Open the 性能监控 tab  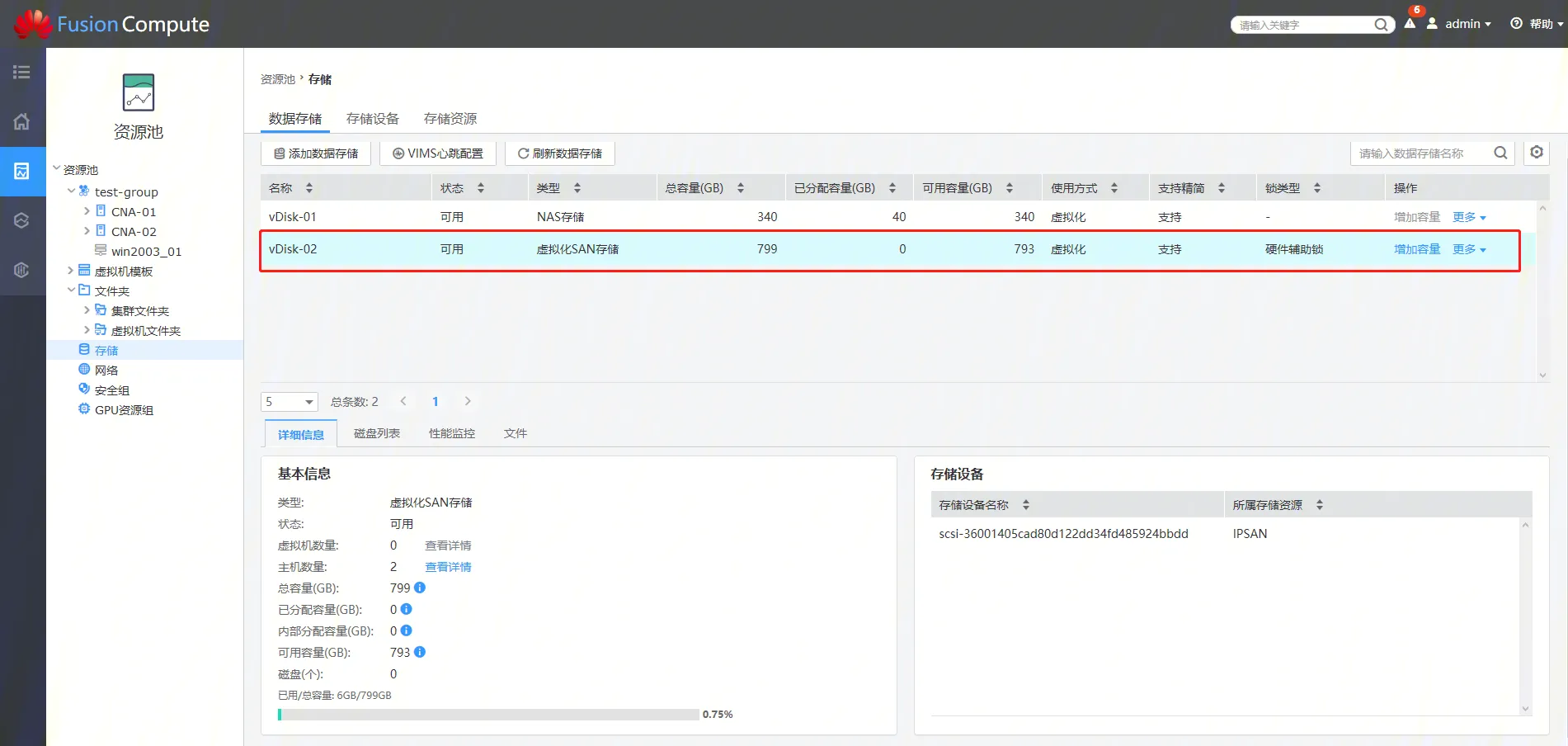click(x=452, y=433)
